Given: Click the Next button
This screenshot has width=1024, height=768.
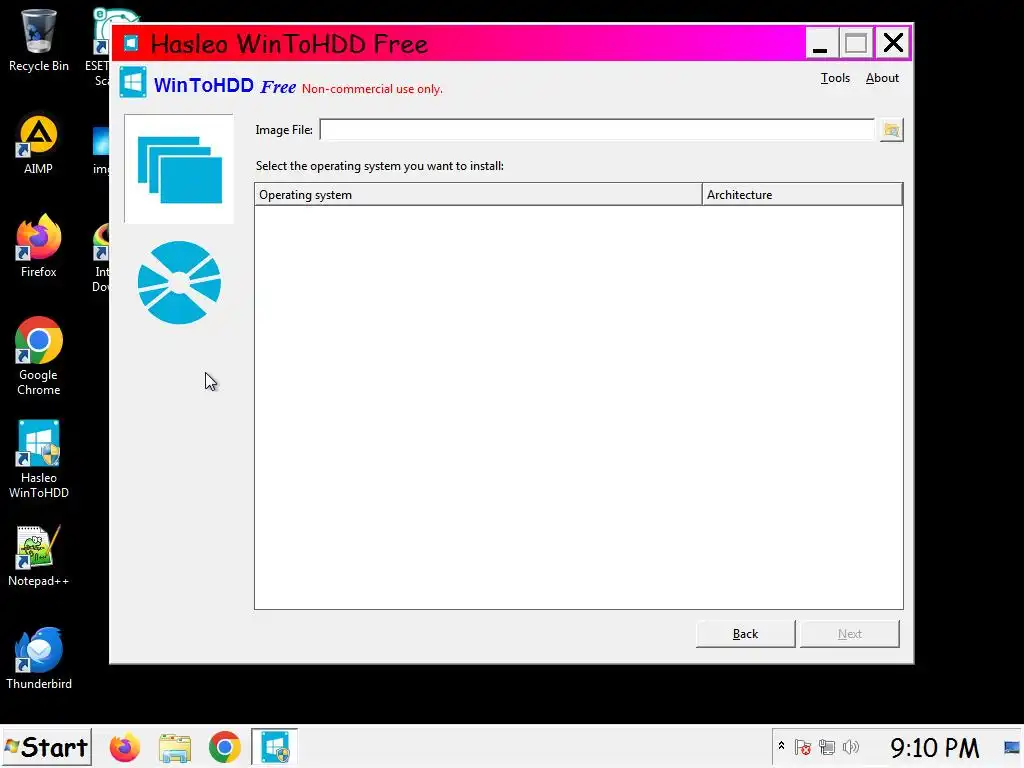Looking at the screenshot, I should pos(850,633).
